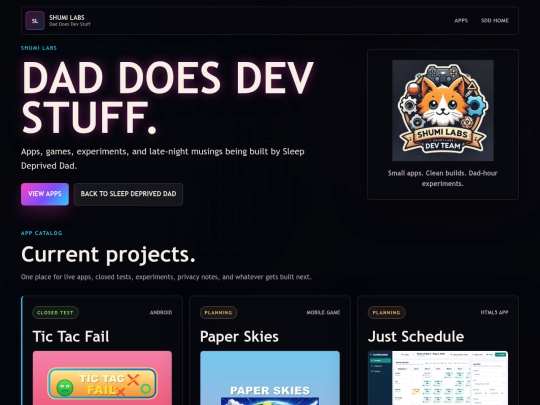Image resolution: width=540 pixels, height=405 pixels.
Task: Click the ANDROID platform label
Action: coord(161,312)
